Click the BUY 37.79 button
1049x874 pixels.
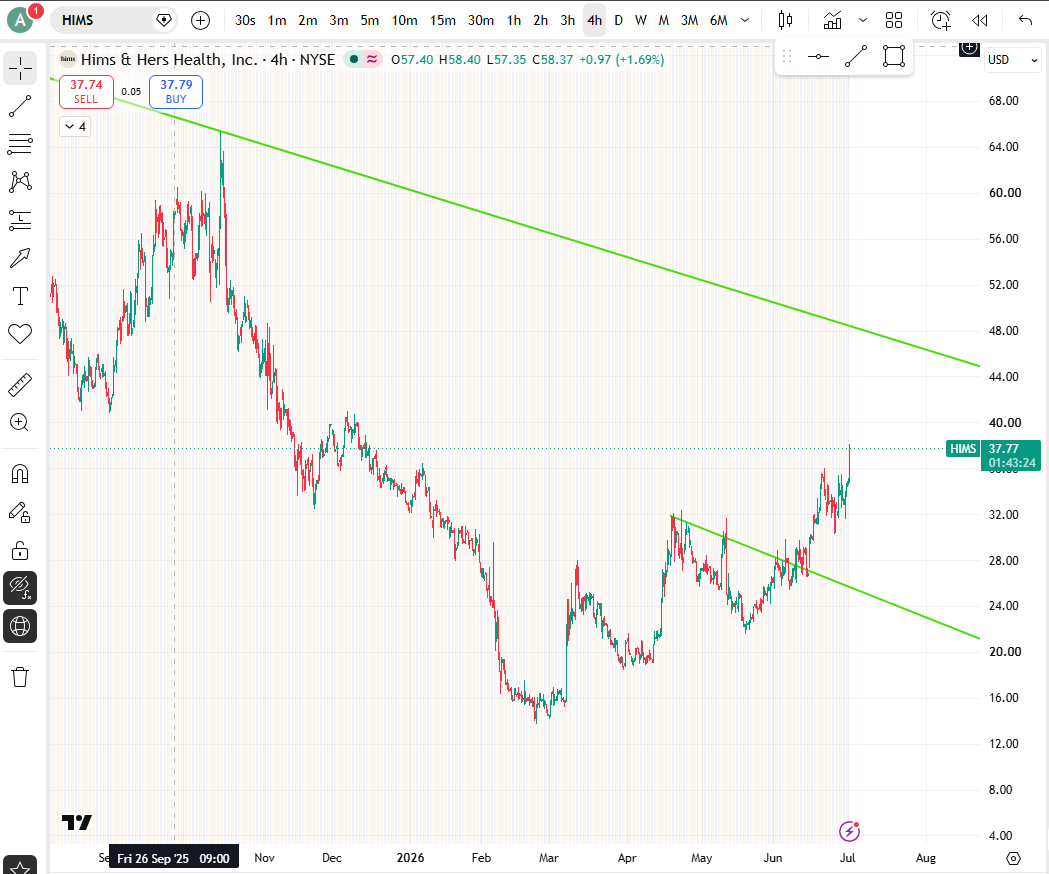pos(176,92)
